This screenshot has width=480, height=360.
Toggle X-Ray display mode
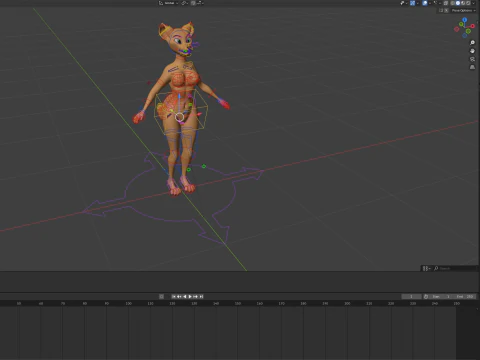pyautogui.click(x=446, y=3)
